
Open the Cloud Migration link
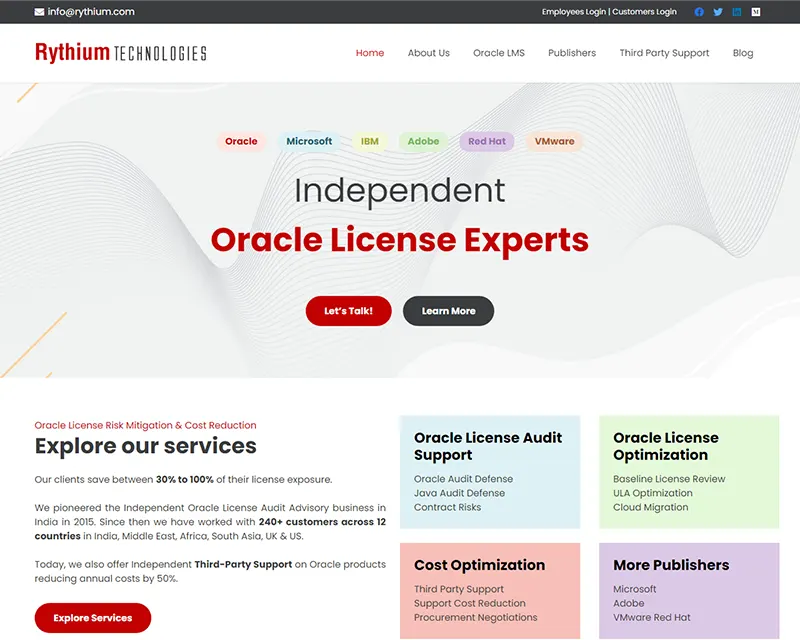(x=651, y=507)
